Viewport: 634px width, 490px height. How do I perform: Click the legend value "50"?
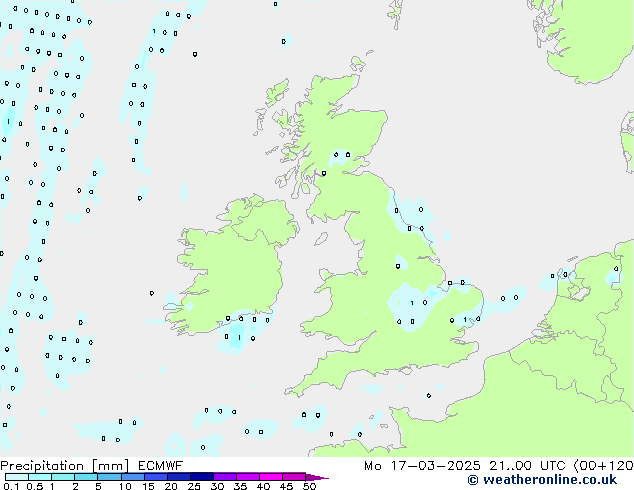(309, 486)
